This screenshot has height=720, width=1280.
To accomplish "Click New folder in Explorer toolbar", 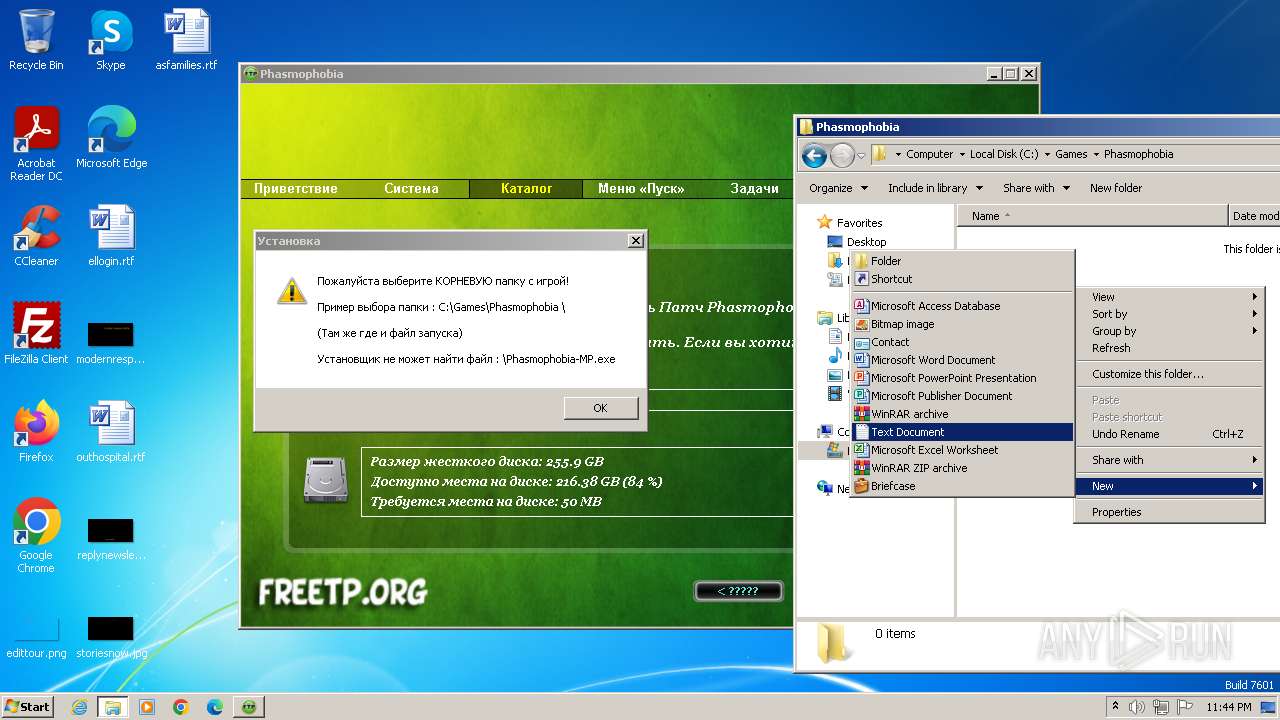I will point(1116,188).
